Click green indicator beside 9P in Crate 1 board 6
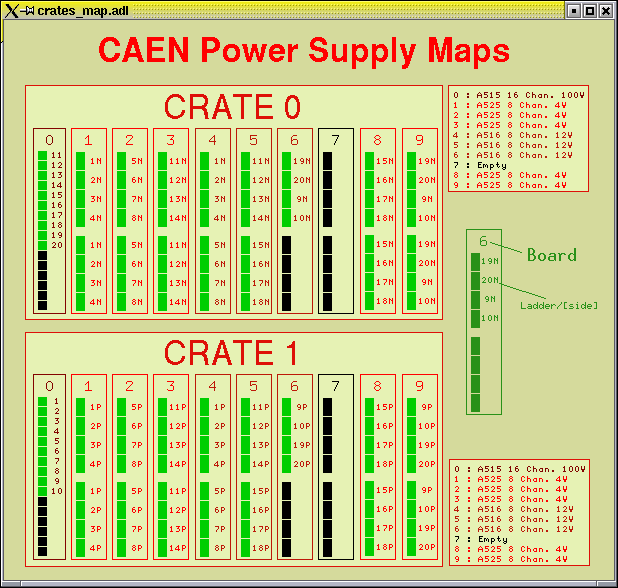Screen dimensions: 618x588 [x=287, y=407]
